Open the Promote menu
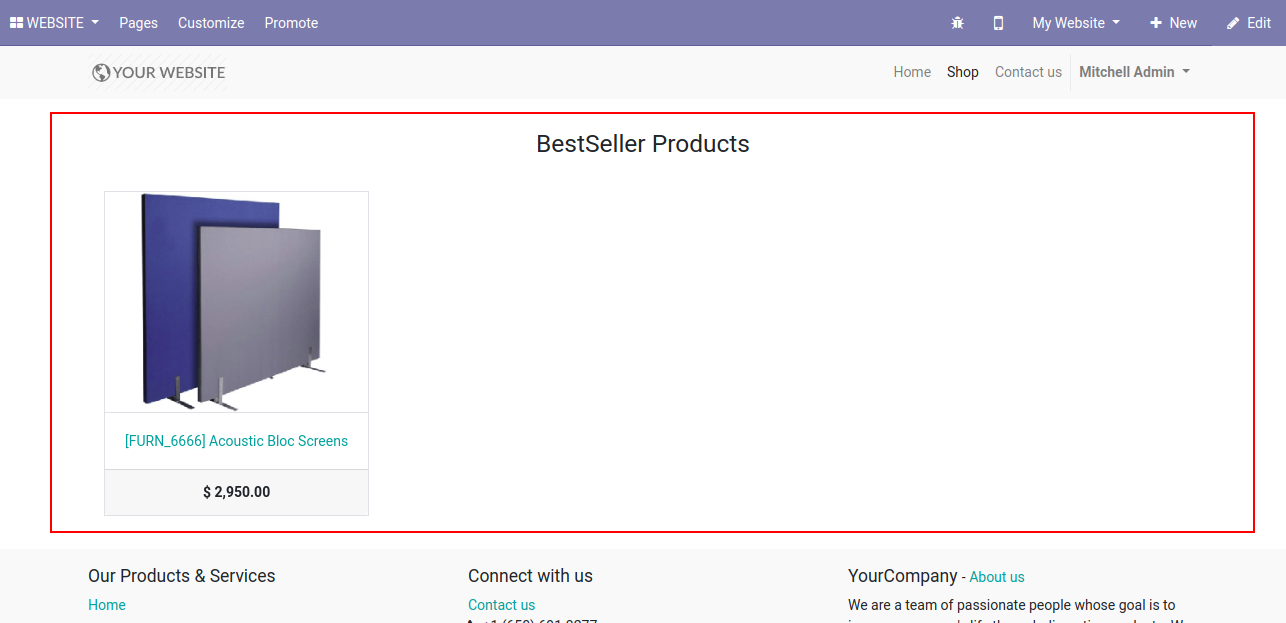The width and height of the screenshot is (1286, 623). [291, 23]
